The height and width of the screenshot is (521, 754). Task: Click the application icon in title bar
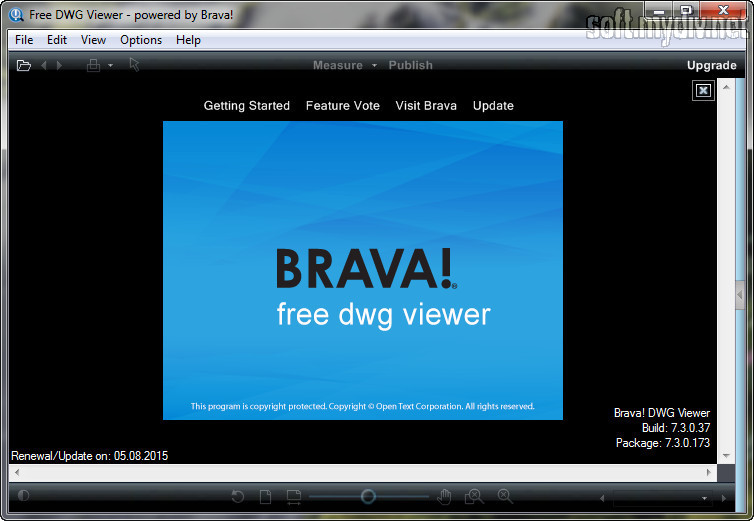coord(16,15)
